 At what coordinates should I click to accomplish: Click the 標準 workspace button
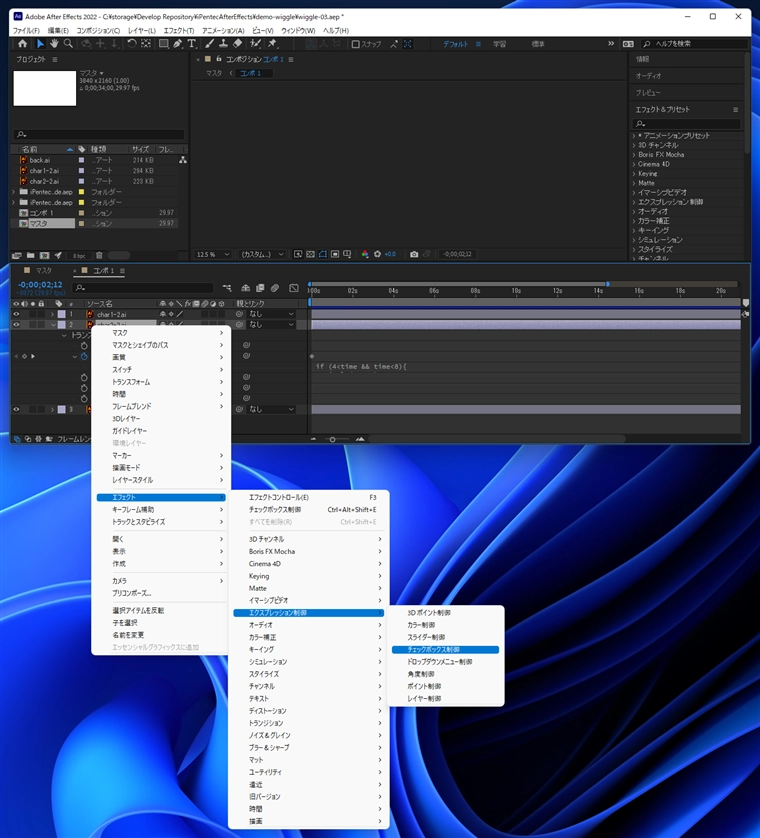click(x=538, y=44)
